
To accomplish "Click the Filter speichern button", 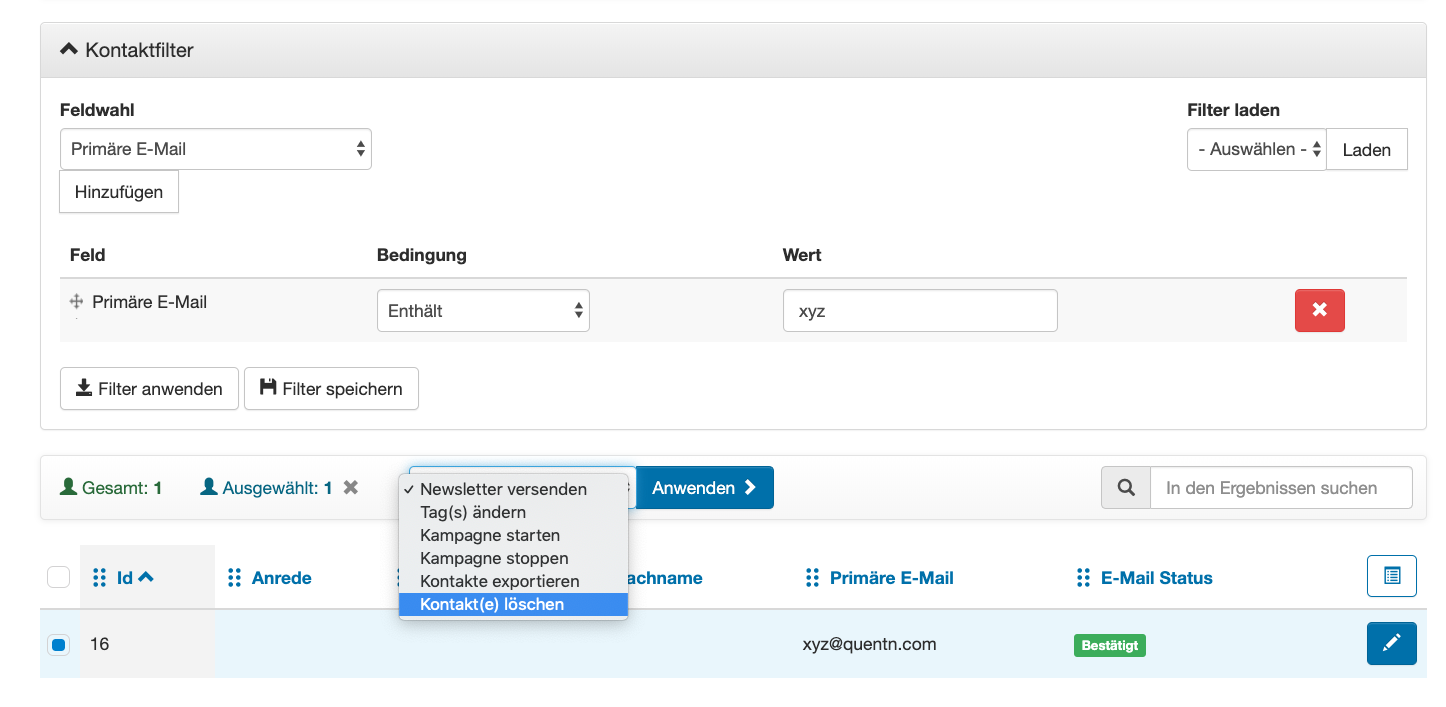I will click(x=331, y=389).
